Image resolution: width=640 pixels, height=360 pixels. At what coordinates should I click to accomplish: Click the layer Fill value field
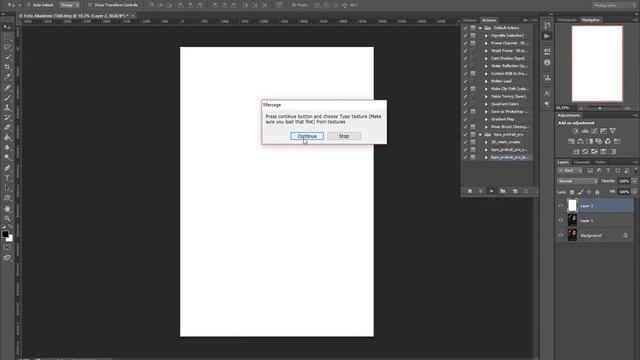pyautogui.click(x=624, y=191)
